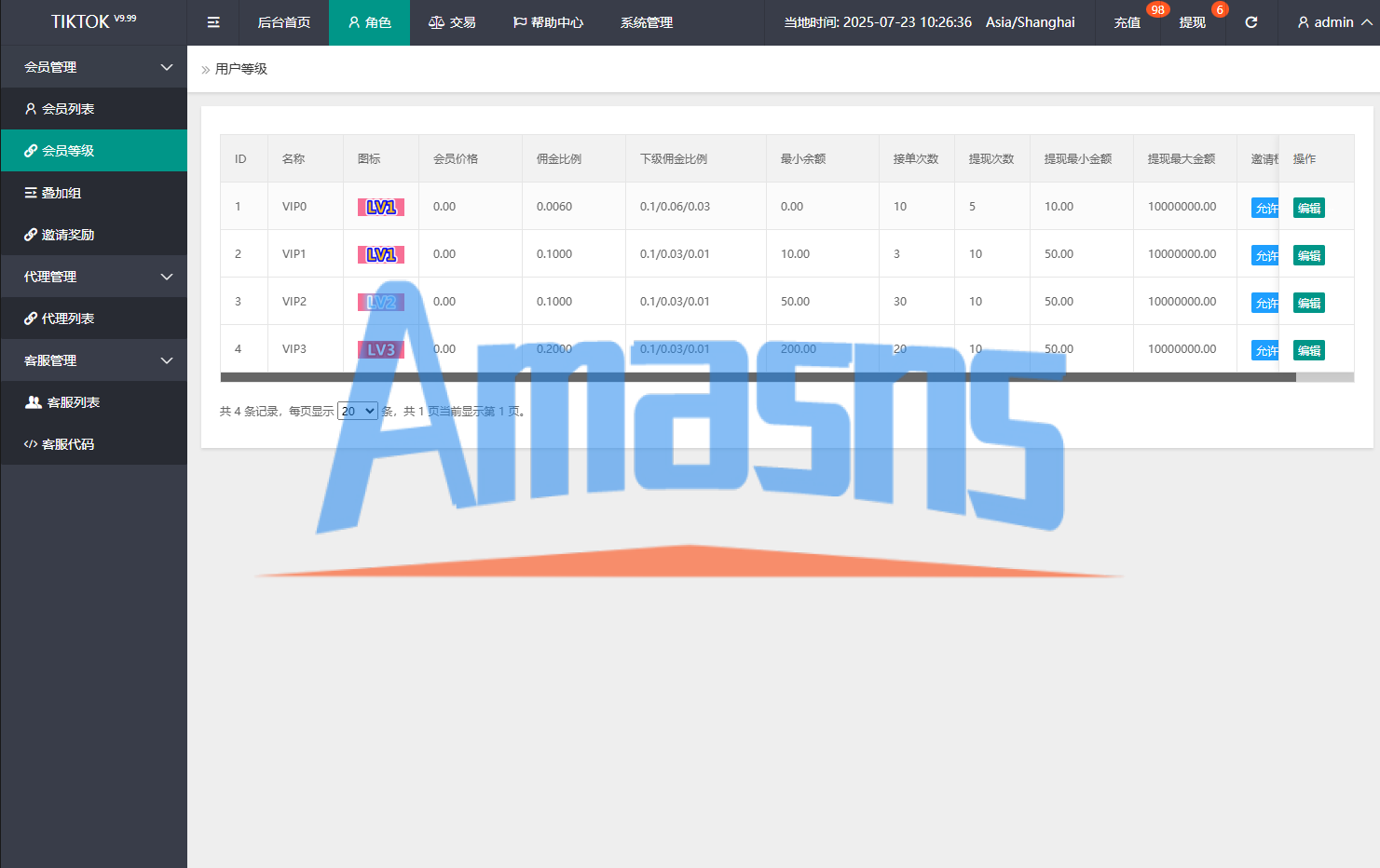Toggle the 允许 invite switch for VIP2
The image size is (1380, 868).
tap(1264, 304)
